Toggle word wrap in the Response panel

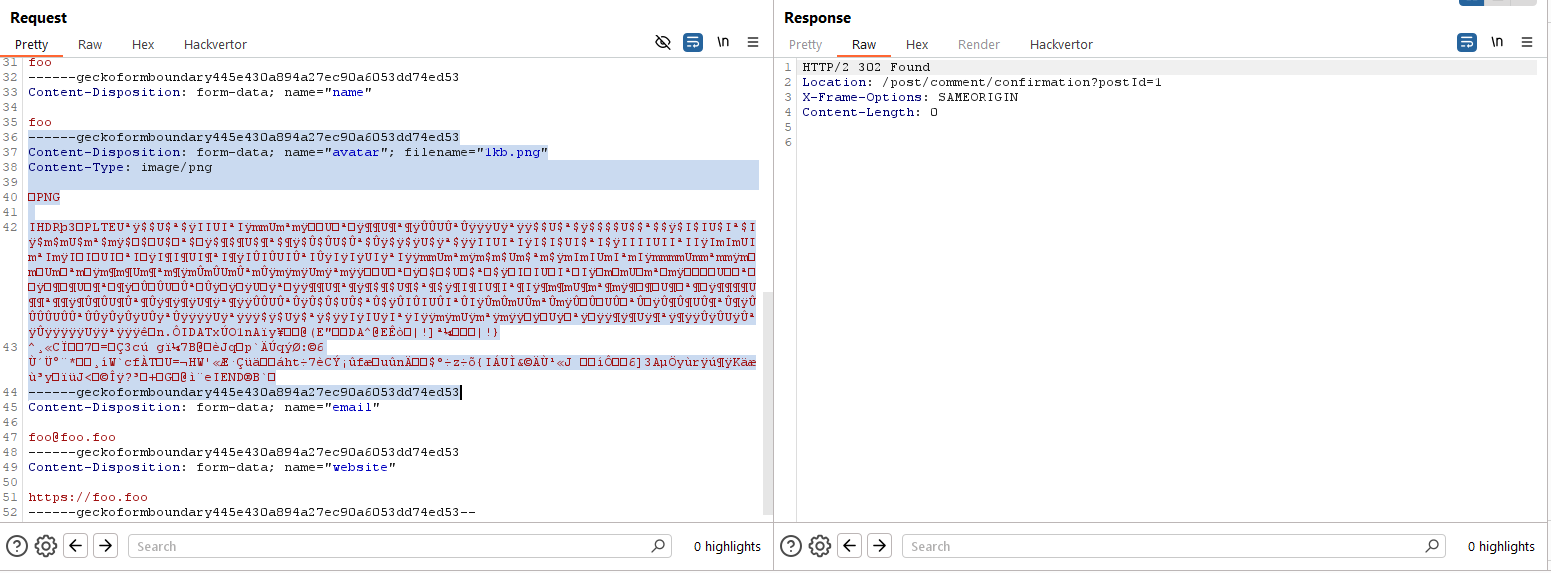point(1467,42)
